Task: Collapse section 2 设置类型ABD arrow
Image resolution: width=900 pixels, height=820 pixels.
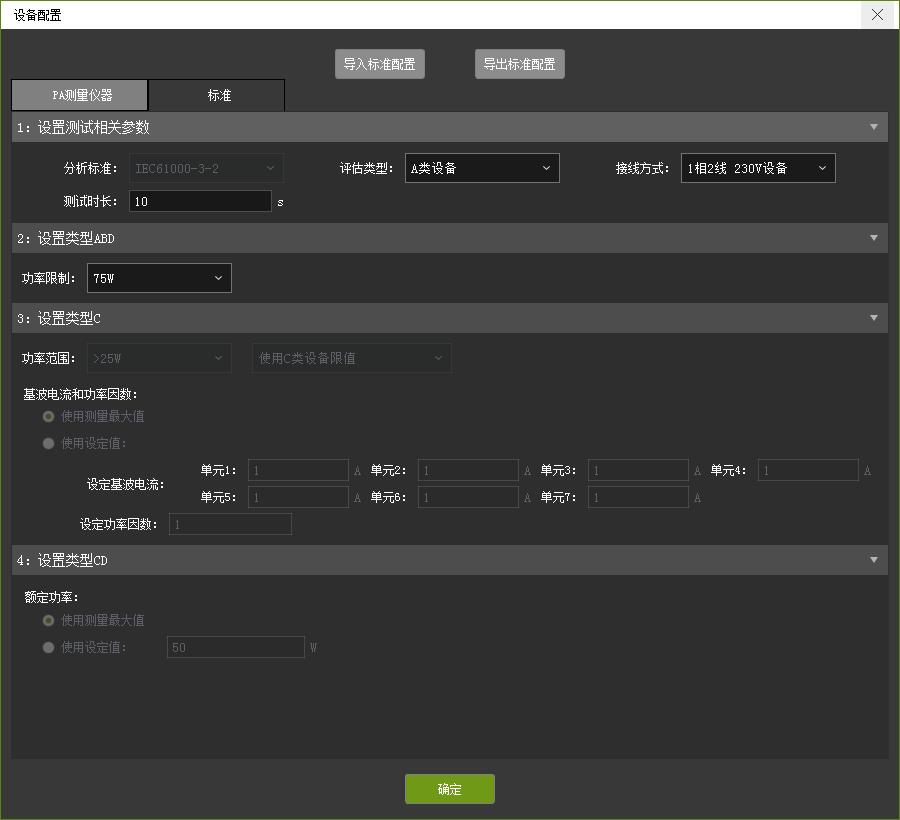Action: click(873, 238)
